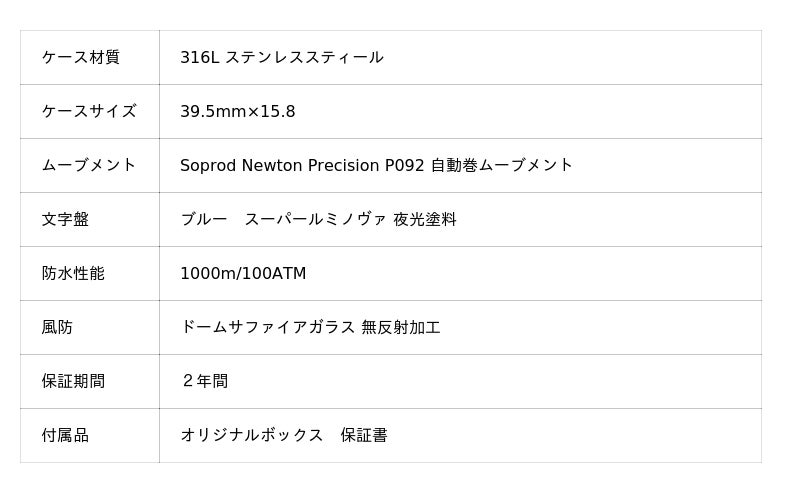The height and width of the screenshot is (493, 800).
Task: Click the 保証期間 row label
Action: pos(73,382)
